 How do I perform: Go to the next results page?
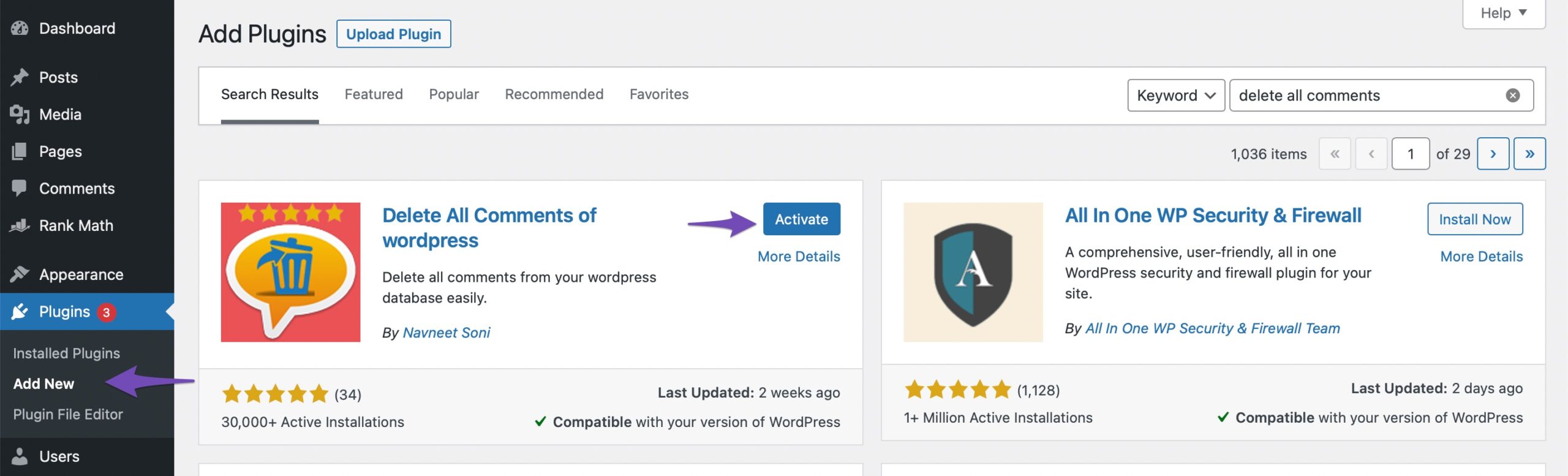coord(1493,154)
